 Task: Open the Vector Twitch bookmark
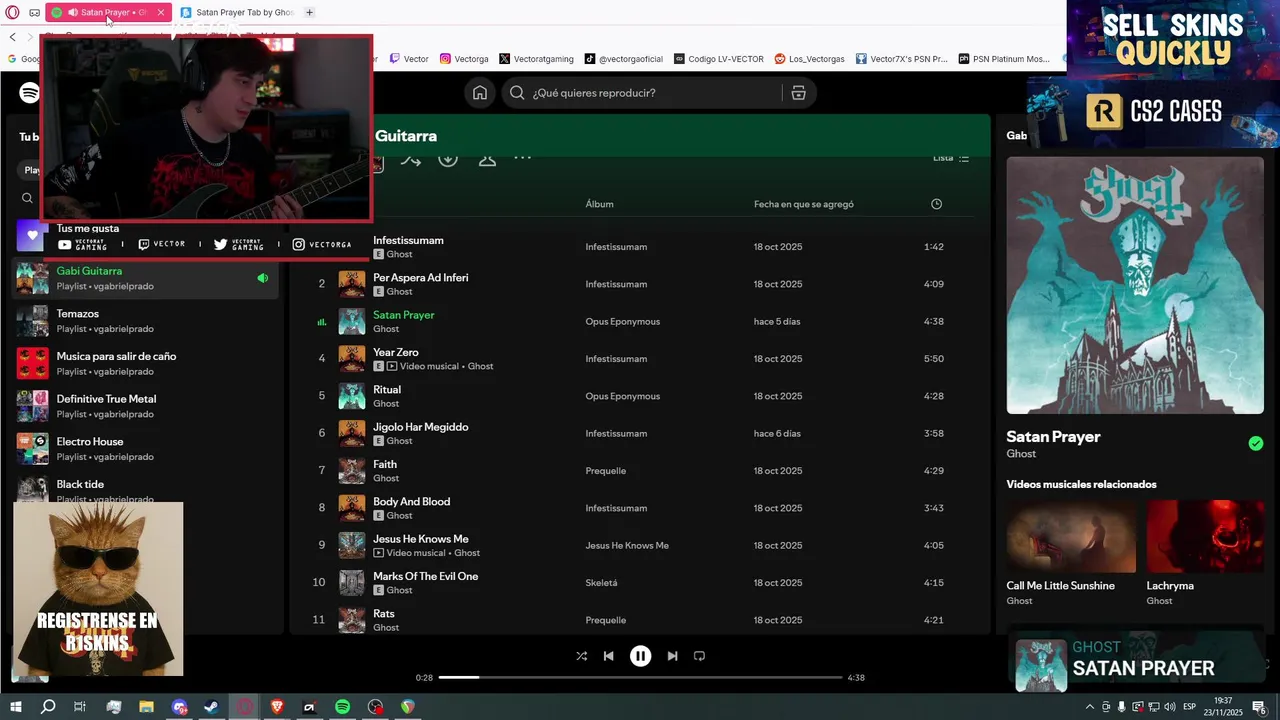click(x=409, y=59)
